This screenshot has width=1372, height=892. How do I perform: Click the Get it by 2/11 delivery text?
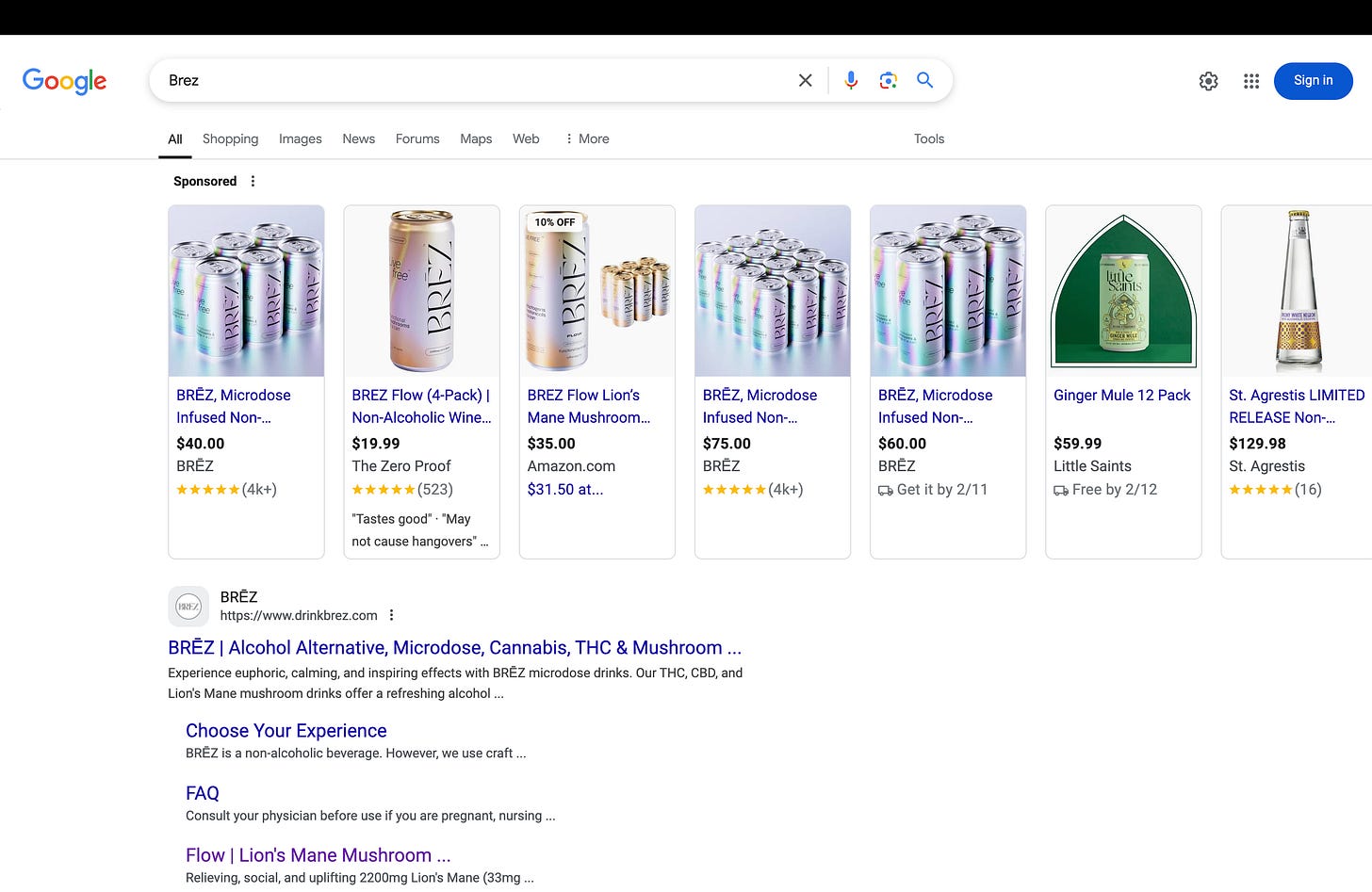[x=933, y=490]
